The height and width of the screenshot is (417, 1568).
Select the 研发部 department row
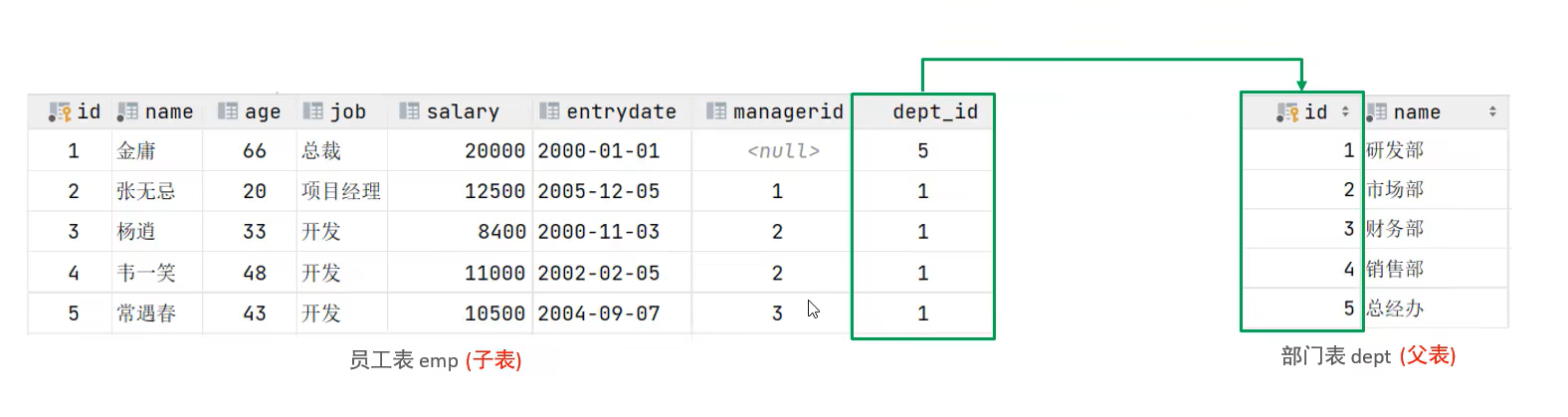(x=1394, y=150)
